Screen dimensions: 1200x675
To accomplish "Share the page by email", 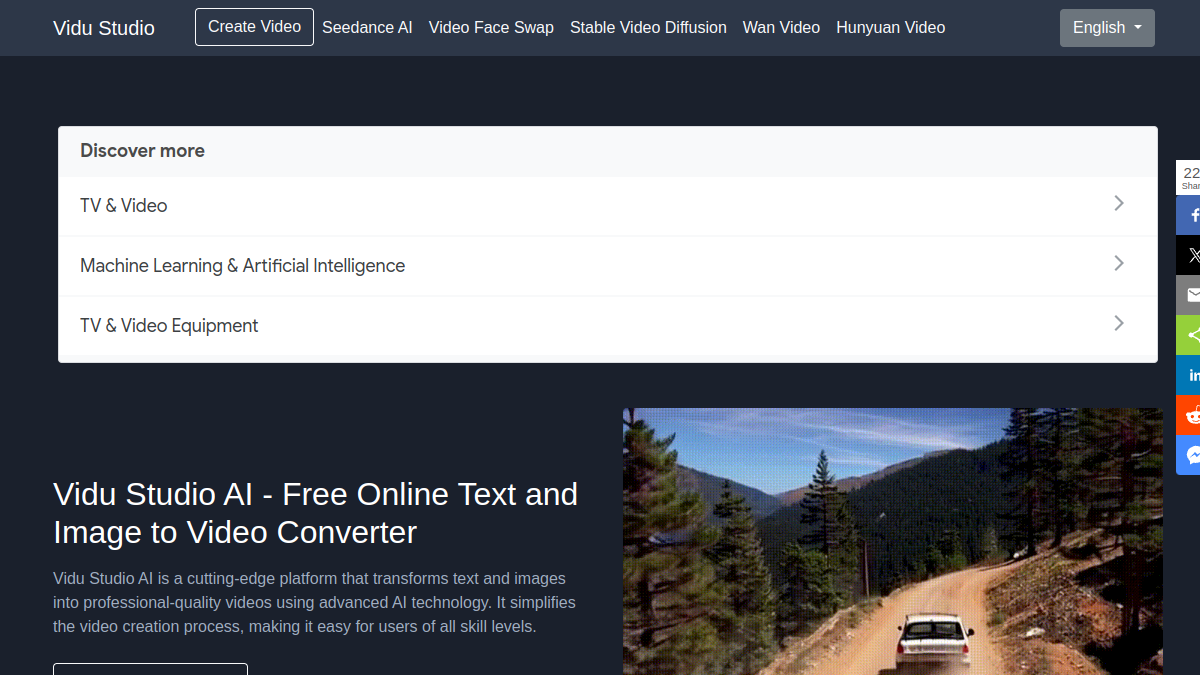I will click(x=1188, y=295).
